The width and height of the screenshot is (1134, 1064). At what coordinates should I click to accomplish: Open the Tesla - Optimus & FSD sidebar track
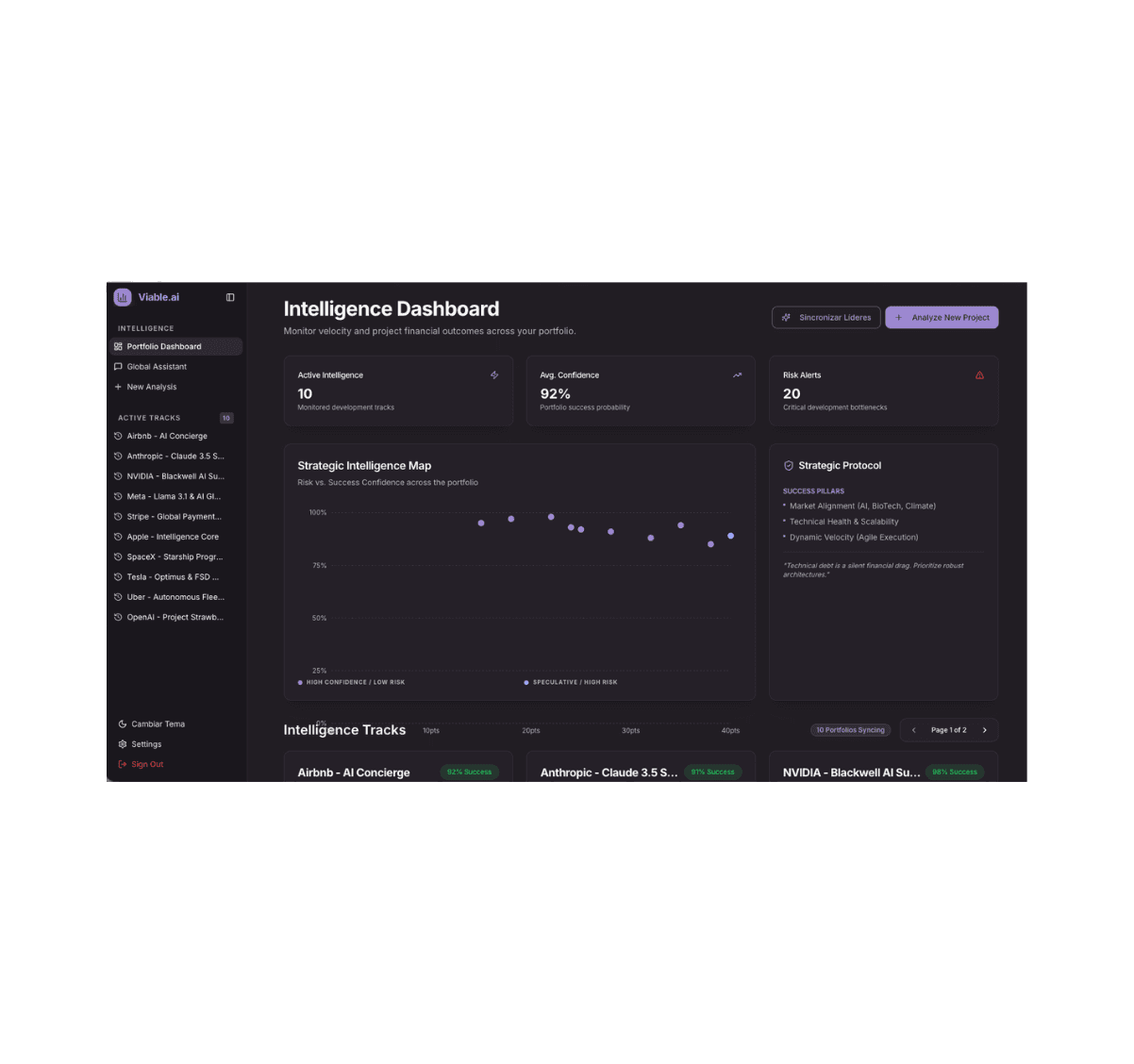click(x=175, y=577)
